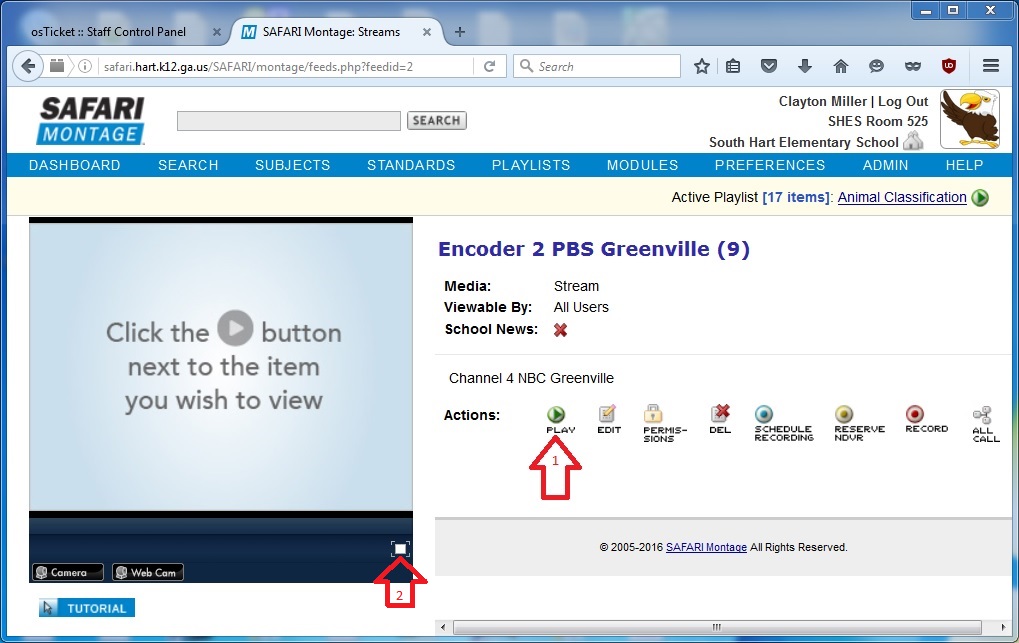This screenshot has width=1019, height=643.
Task: Click the Log Out link
Action: (x=903, y=102)
